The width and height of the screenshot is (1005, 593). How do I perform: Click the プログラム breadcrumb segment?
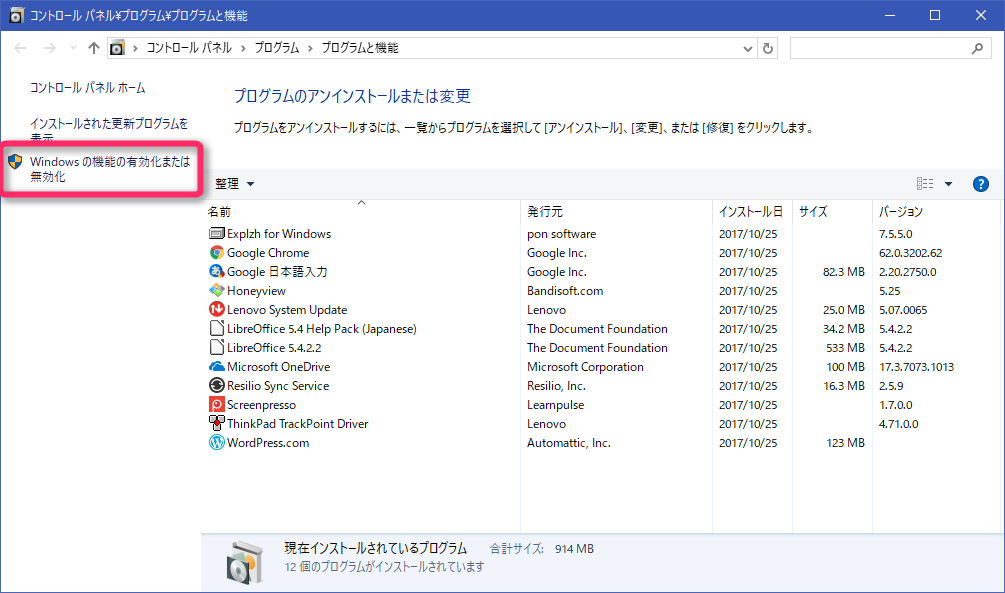tap(277, 48)
